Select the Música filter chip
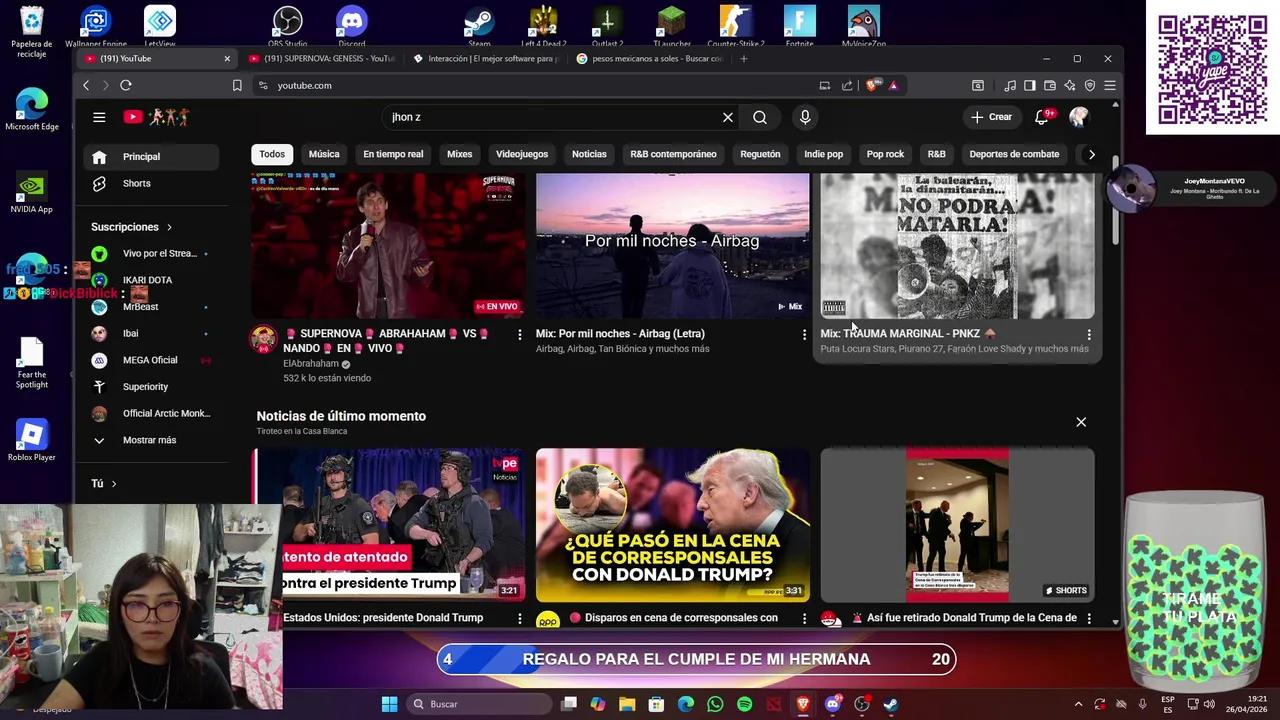Viewport: 1280px width, 720px height. coord(324,154)
